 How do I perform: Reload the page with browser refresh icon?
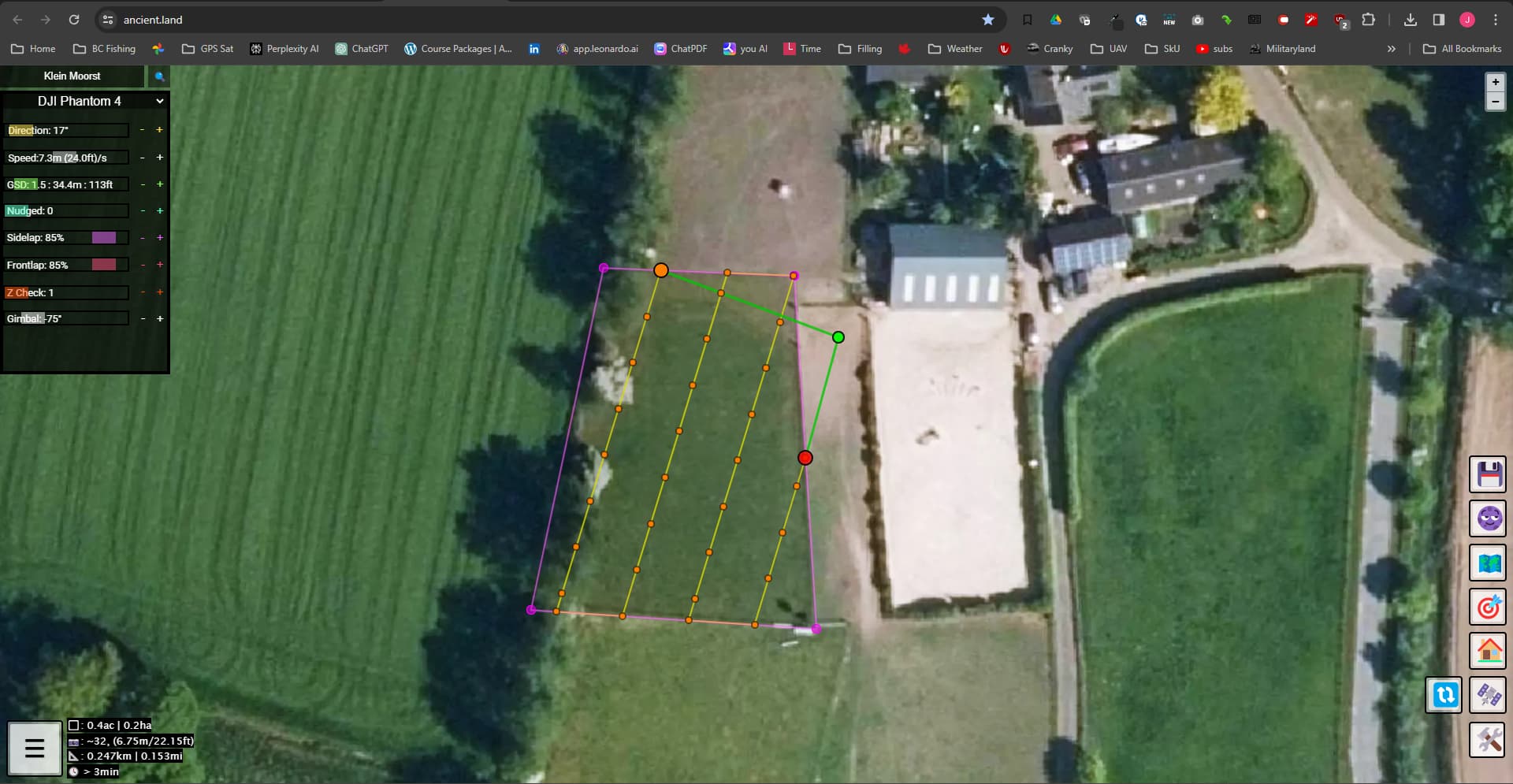pyautogui.click(x=74, y=20)
